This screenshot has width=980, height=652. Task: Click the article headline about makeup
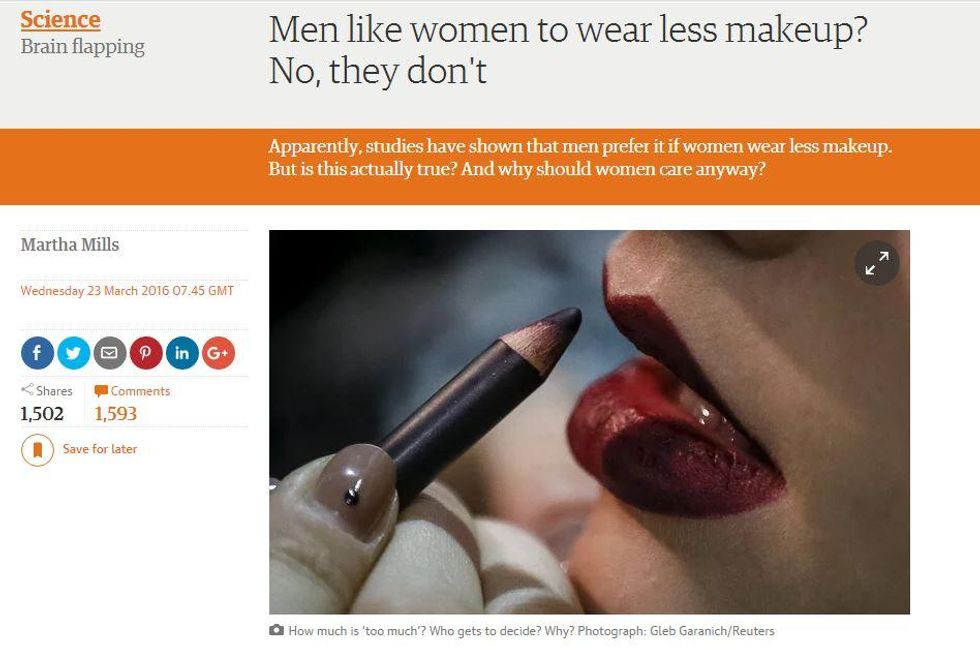coord(568,49)
